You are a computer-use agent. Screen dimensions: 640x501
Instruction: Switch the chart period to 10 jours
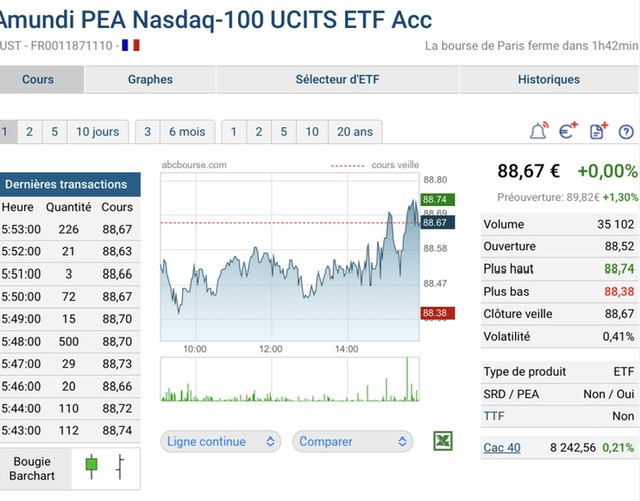tap(97, 131)
